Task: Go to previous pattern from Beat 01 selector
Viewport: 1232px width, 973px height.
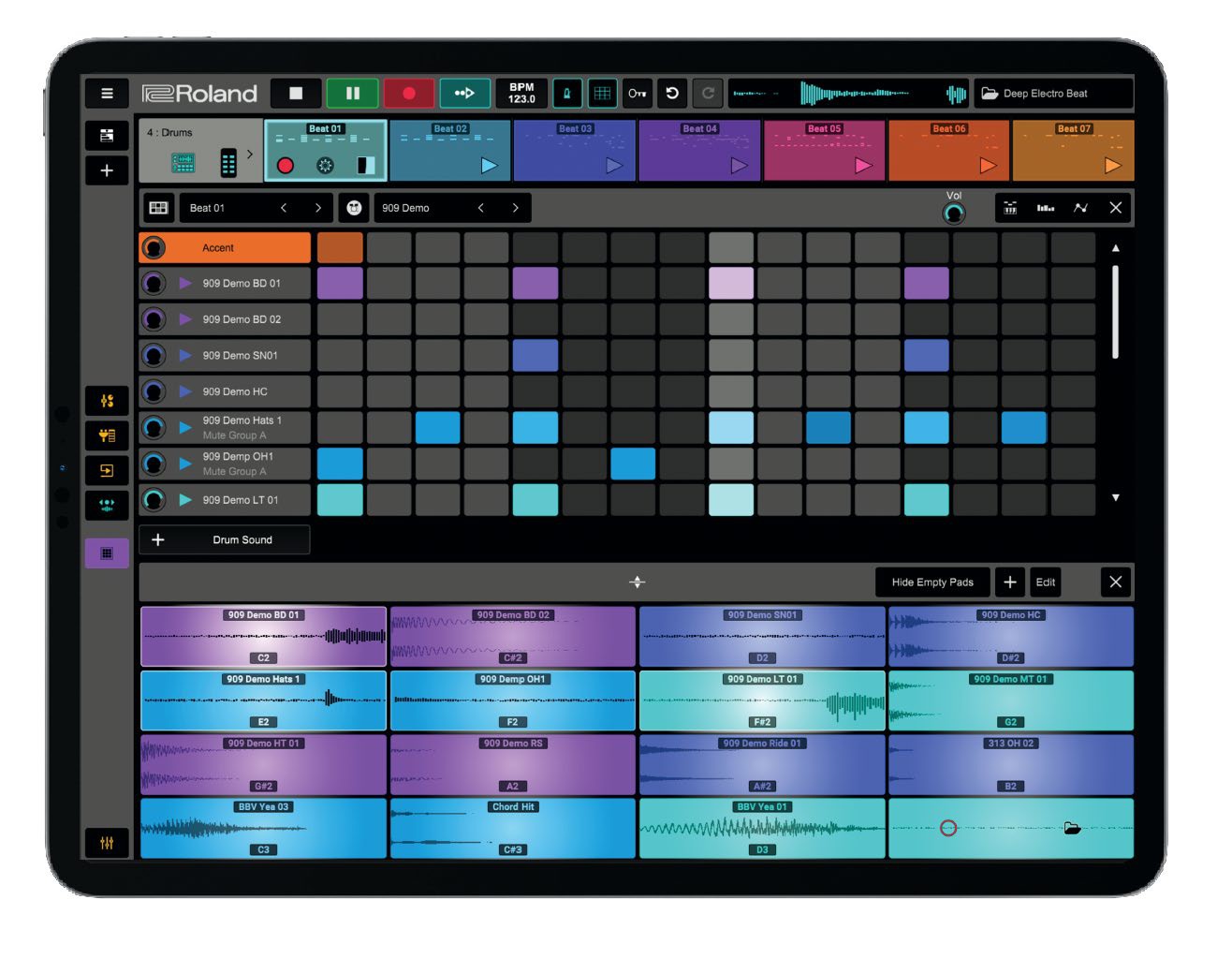Action: coord(284,208)
